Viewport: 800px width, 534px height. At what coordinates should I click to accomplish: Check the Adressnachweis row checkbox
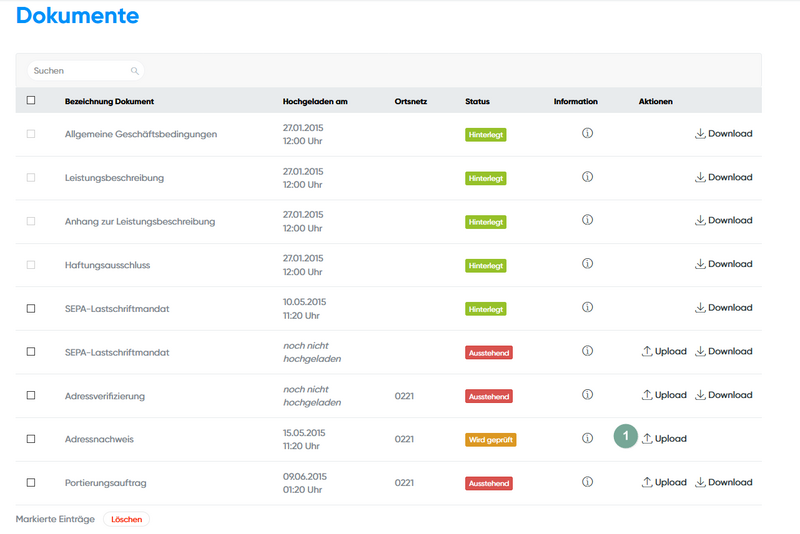click(x=31, y=439)
